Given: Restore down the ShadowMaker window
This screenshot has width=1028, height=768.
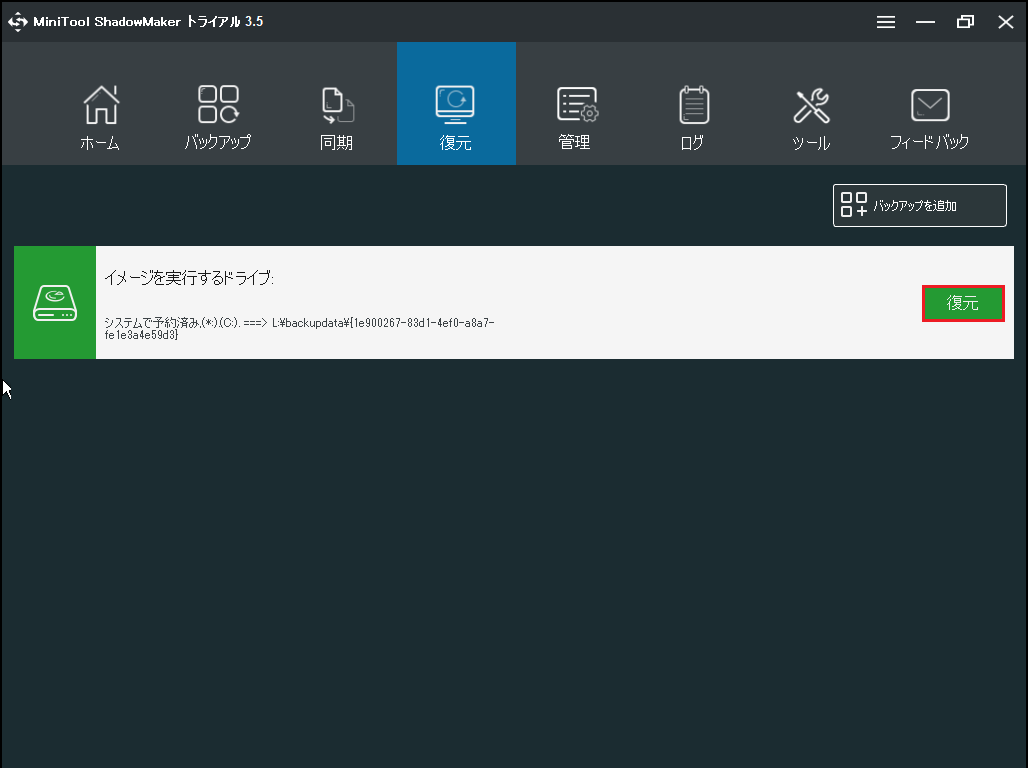Looking at the screenshot, I should click(965, 21).
